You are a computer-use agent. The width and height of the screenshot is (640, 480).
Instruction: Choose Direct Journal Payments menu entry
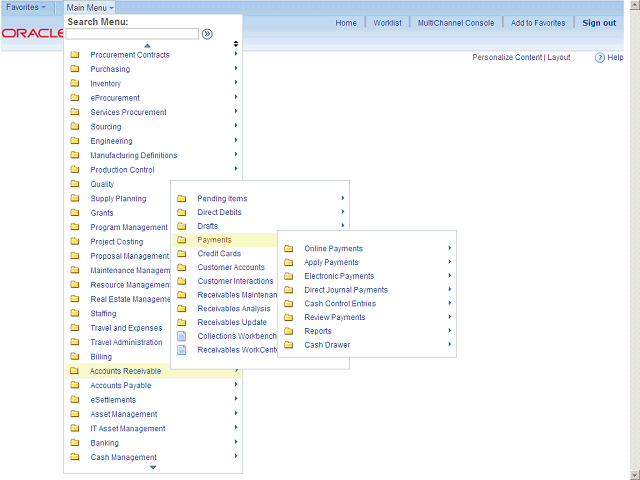click(346, 290)
